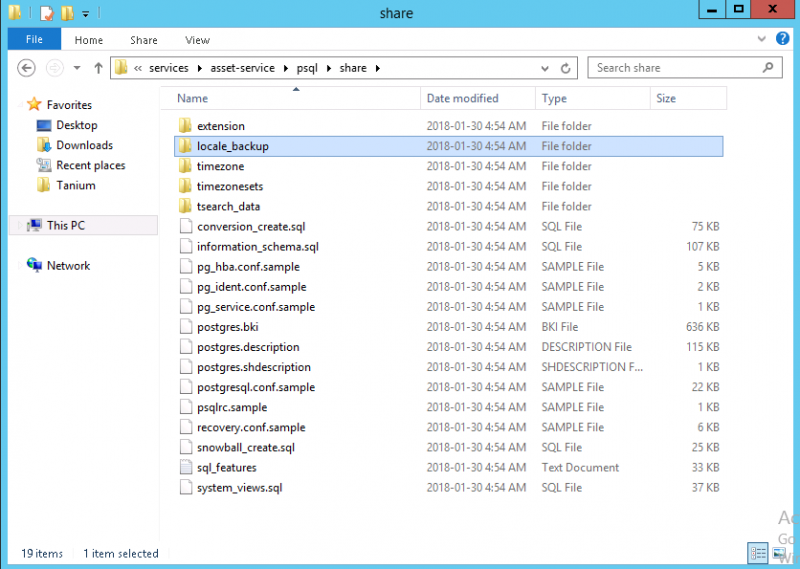Navigate to psql in the address path
This screenshot has height=569, width=800.
[307, 68]
